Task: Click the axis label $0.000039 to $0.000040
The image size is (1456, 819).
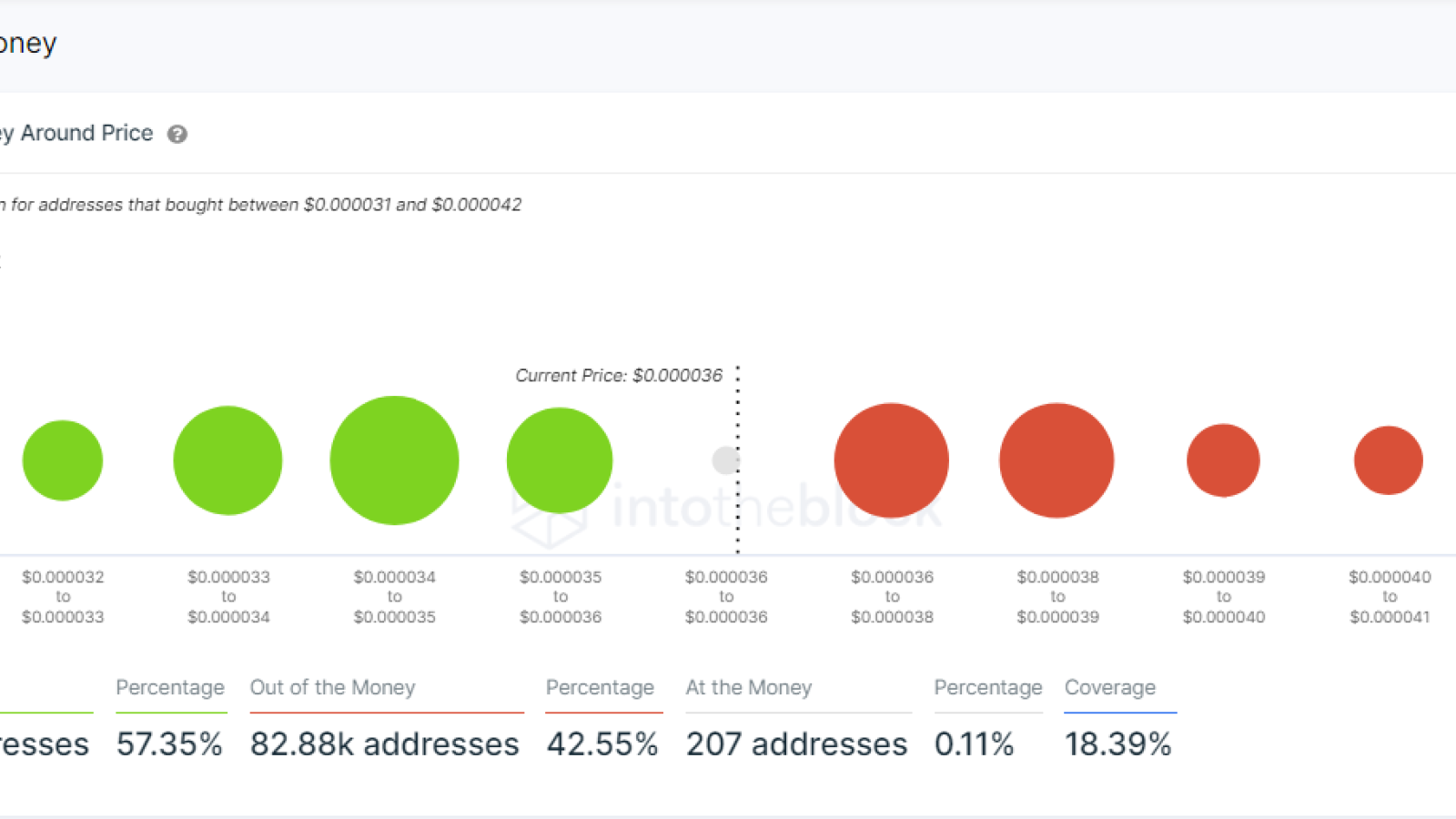Action: pyautogui.click(x=1224, y=597)
